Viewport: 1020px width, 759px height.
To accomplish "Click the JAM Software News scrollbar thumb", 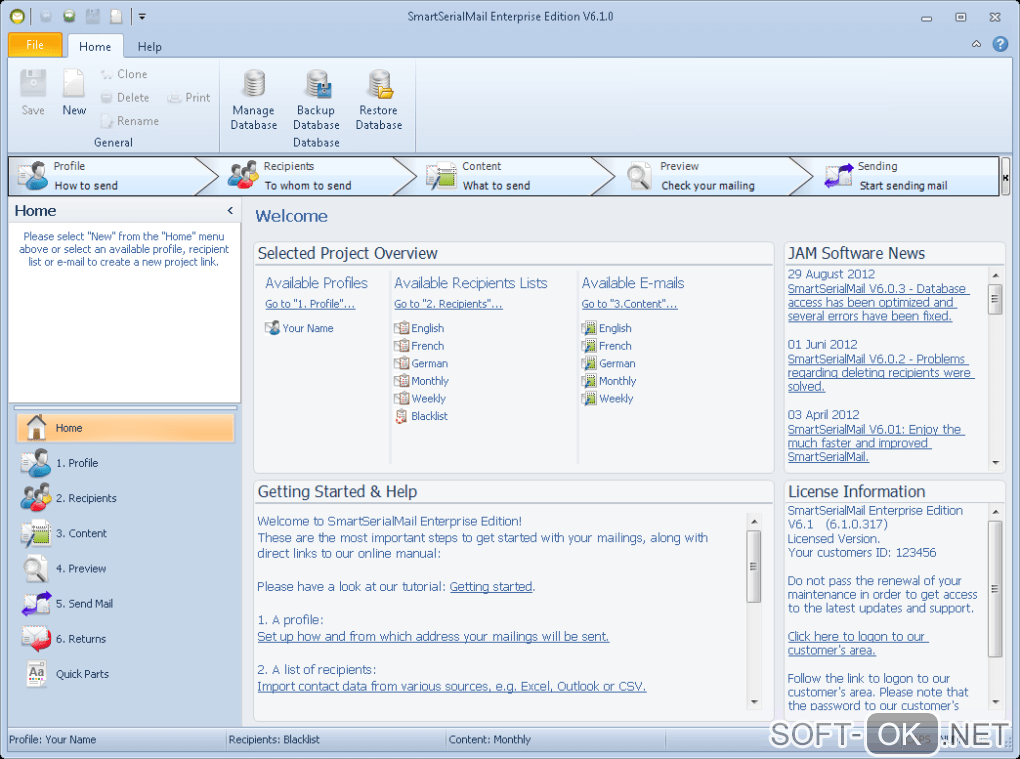I will [995, 299].
